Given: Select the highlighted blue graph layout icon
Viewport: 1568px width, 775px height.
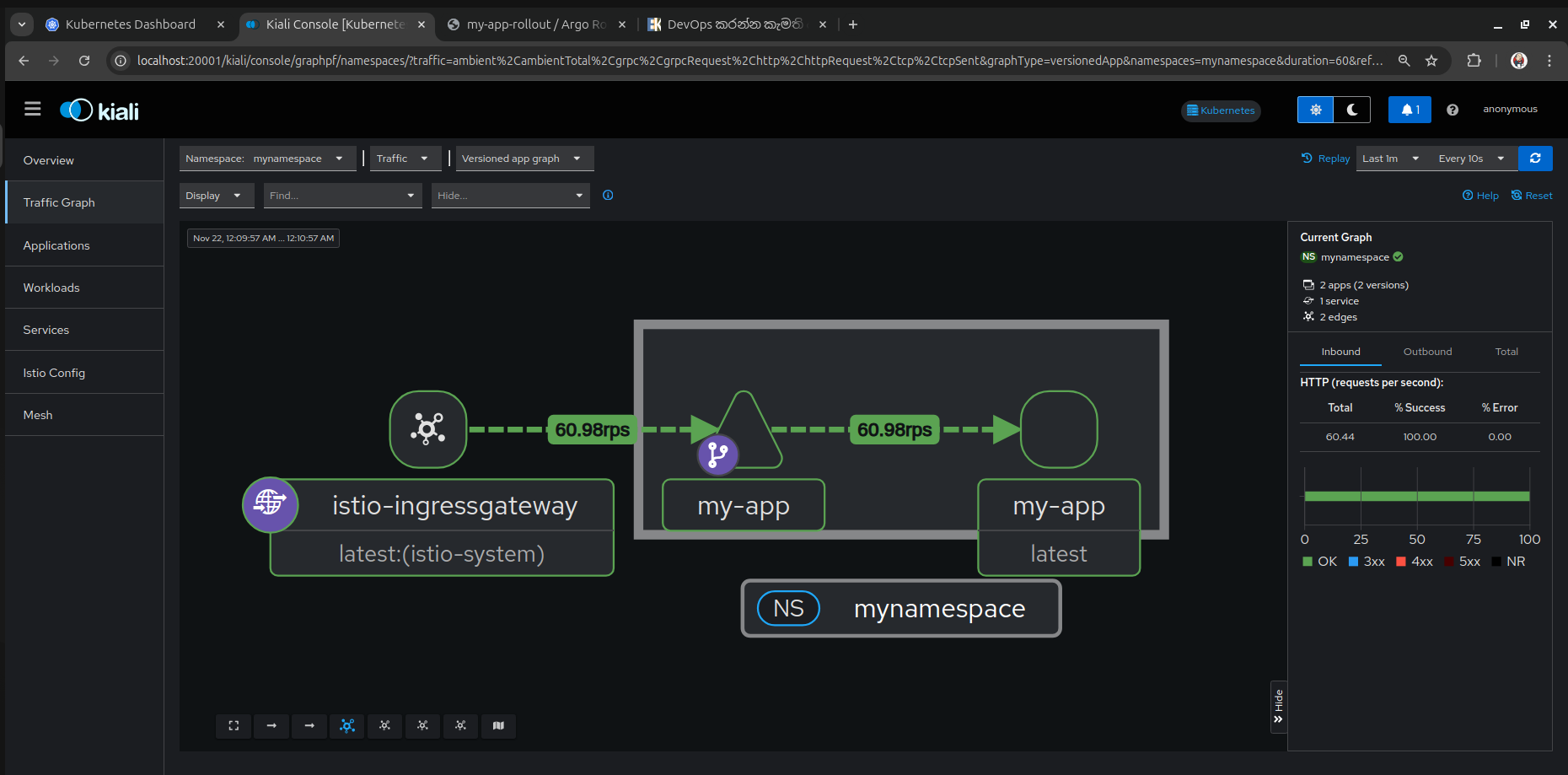Looking at the screenshot, I should coord(347,725).
